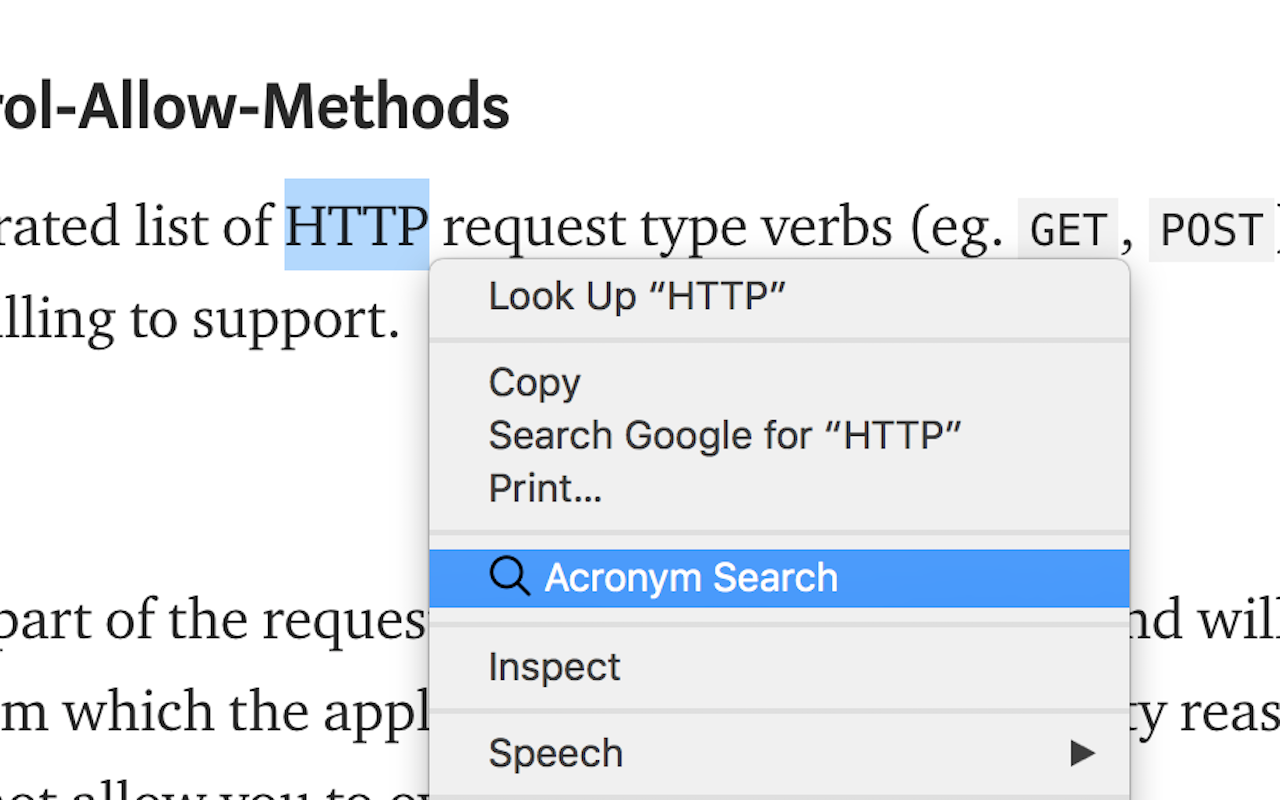1280x800 pixels.
Task: Click Search Google for "HTTP"
Action: [x=779, y=436]
